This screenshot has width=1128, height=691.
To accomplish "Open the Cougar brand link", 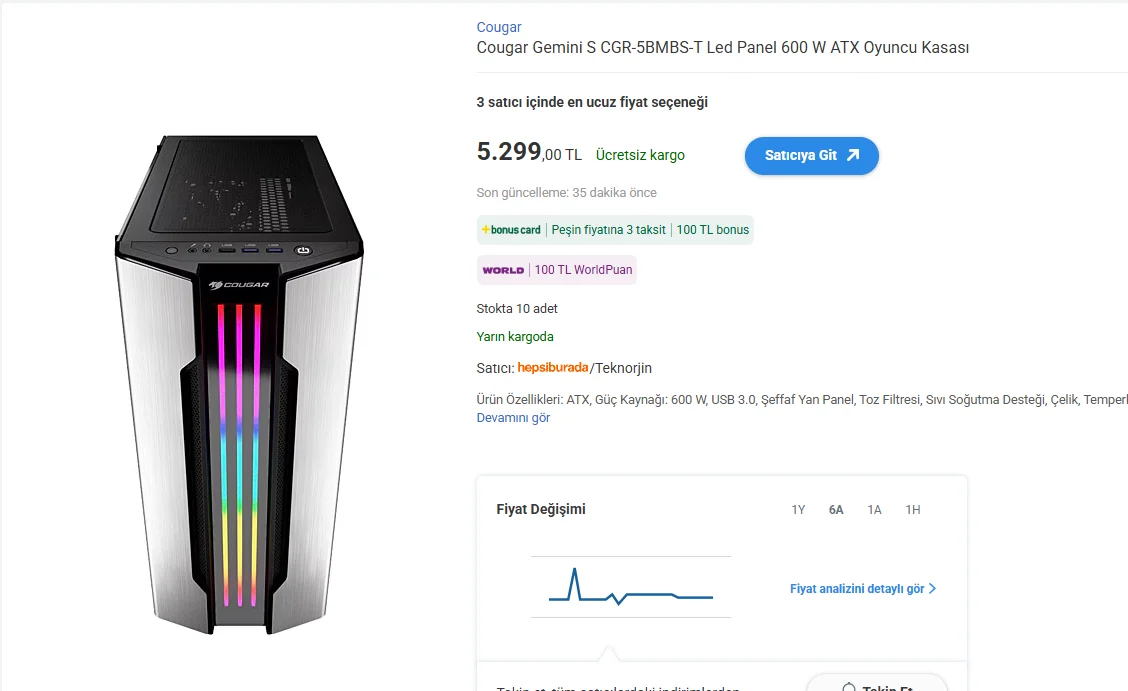I will click(x=498, y=27).
